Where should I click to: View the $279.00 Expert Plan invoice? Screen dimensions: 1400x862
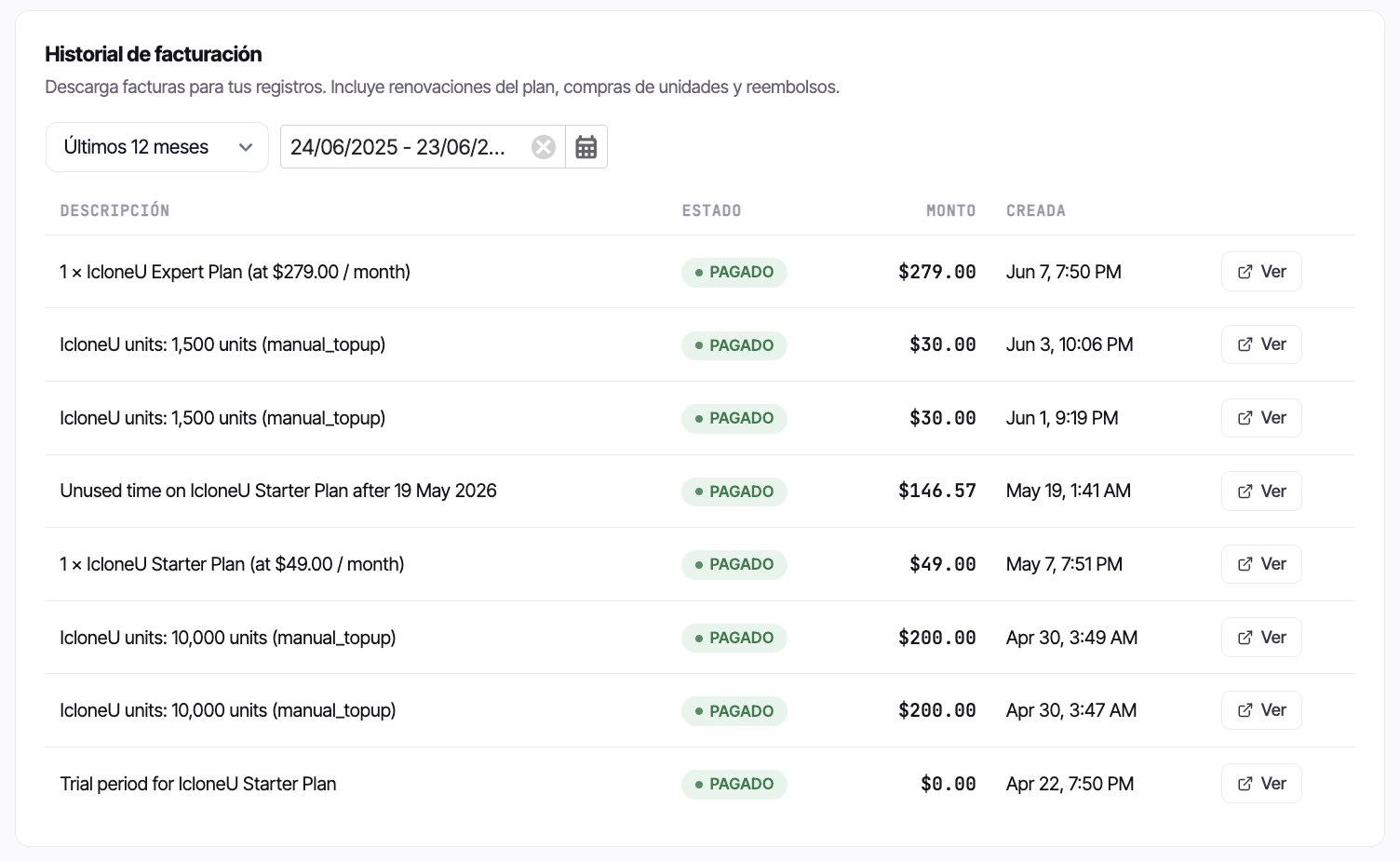(x=1261, y=272)
